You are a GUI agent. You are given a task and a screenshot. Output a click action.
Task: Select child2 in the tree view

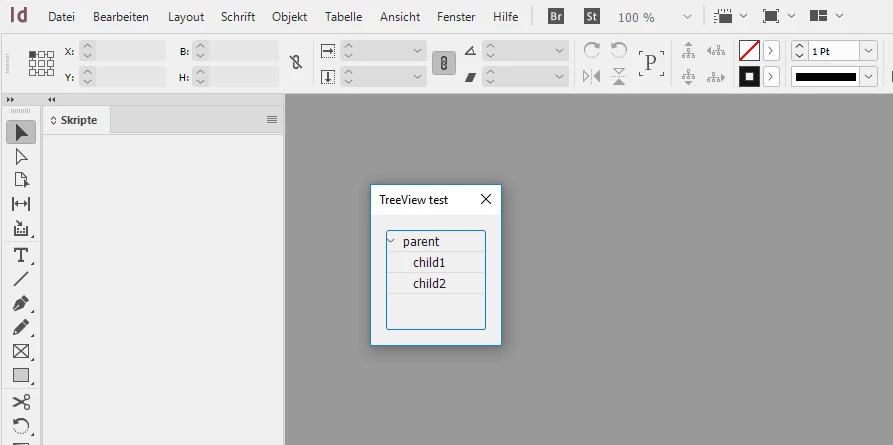coord(436,283)
